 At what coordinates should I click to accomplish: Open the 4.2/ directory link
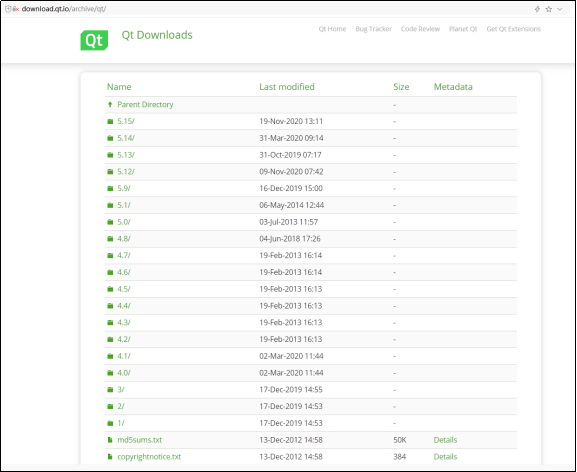tap(124, 339)
